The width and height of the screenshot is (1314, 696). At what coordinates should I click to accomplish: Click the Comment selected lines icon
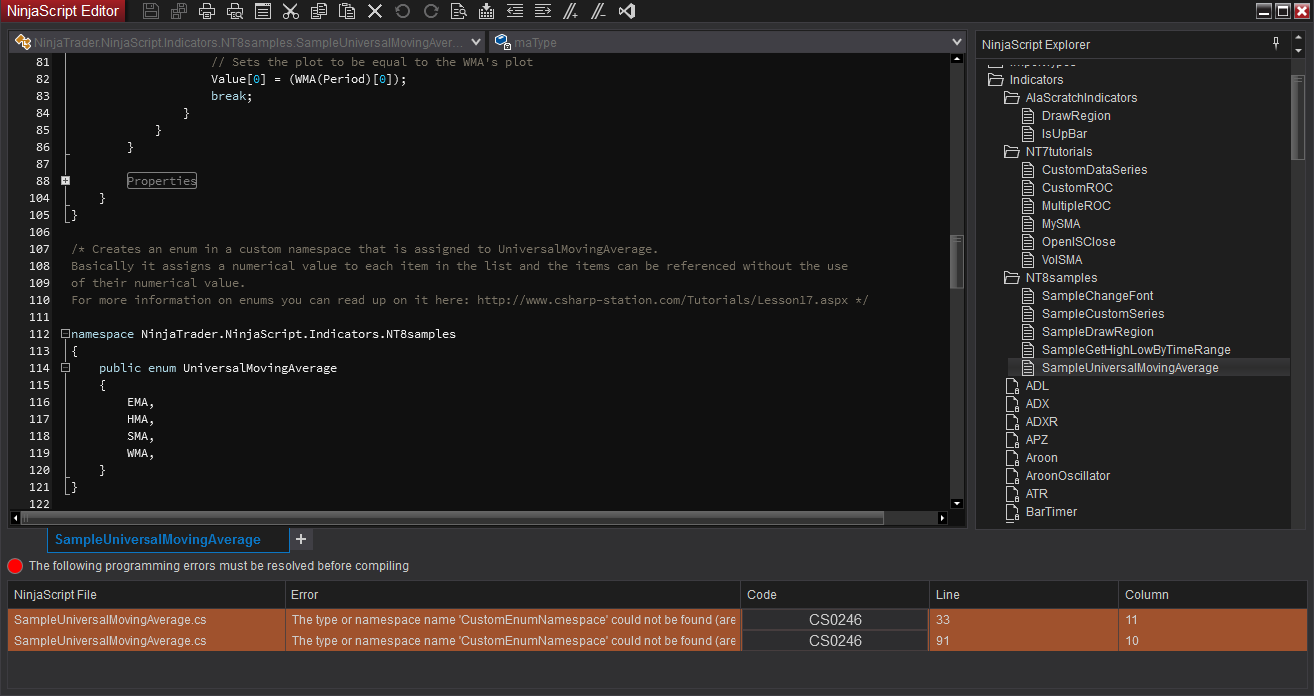click(x=571, y=11)
